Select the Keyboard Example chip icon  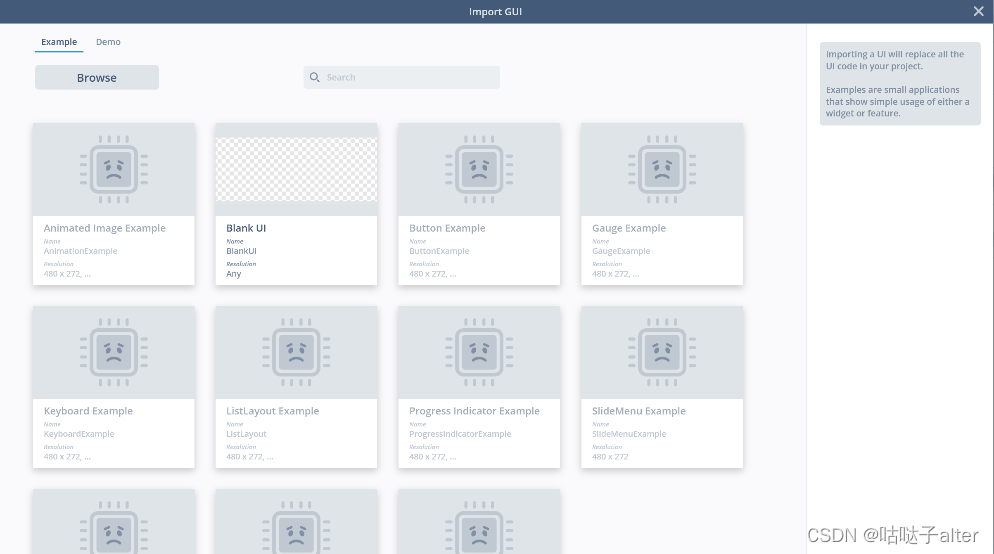pos(114,352)
